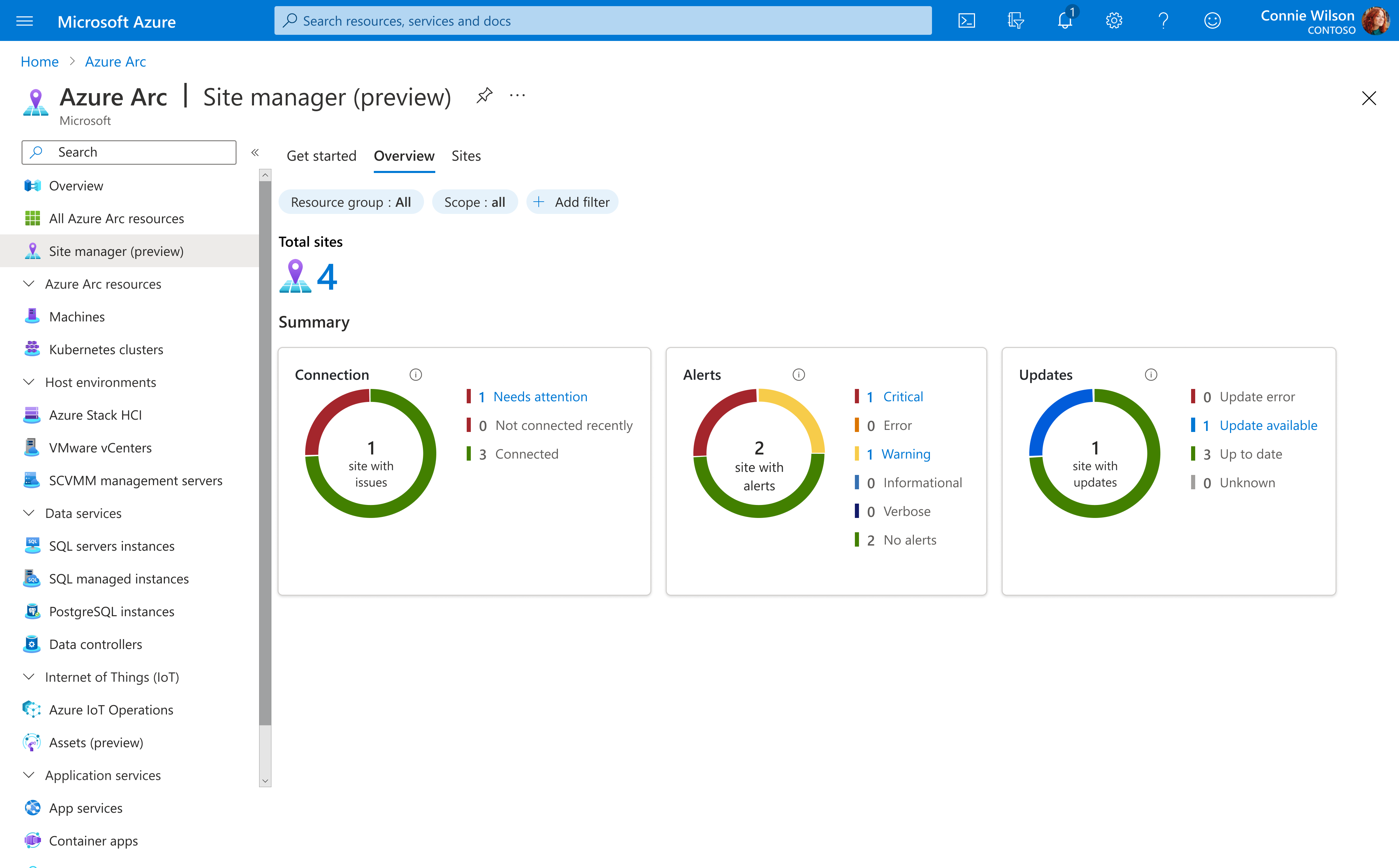Open the notifications bell
The height and width of the screenshot is (868, 1399).
point(1065,20)
